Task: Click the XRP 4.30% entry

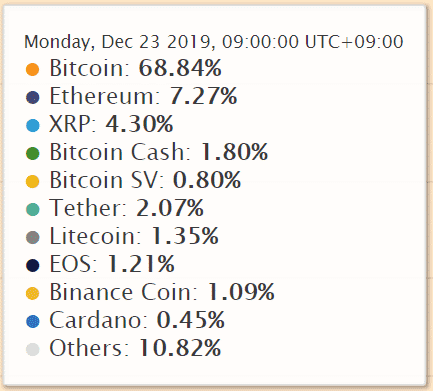Action: point(111,124)
